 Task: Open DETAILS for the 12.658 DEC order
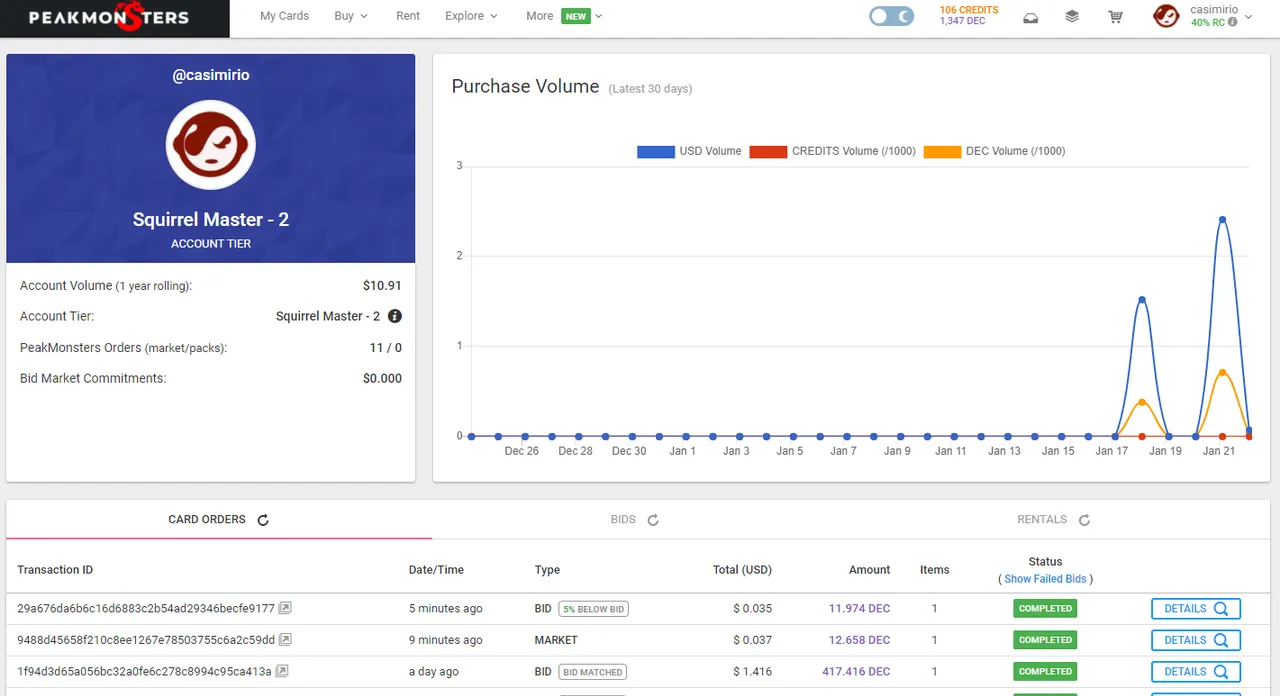click(x=1196, y=640)
